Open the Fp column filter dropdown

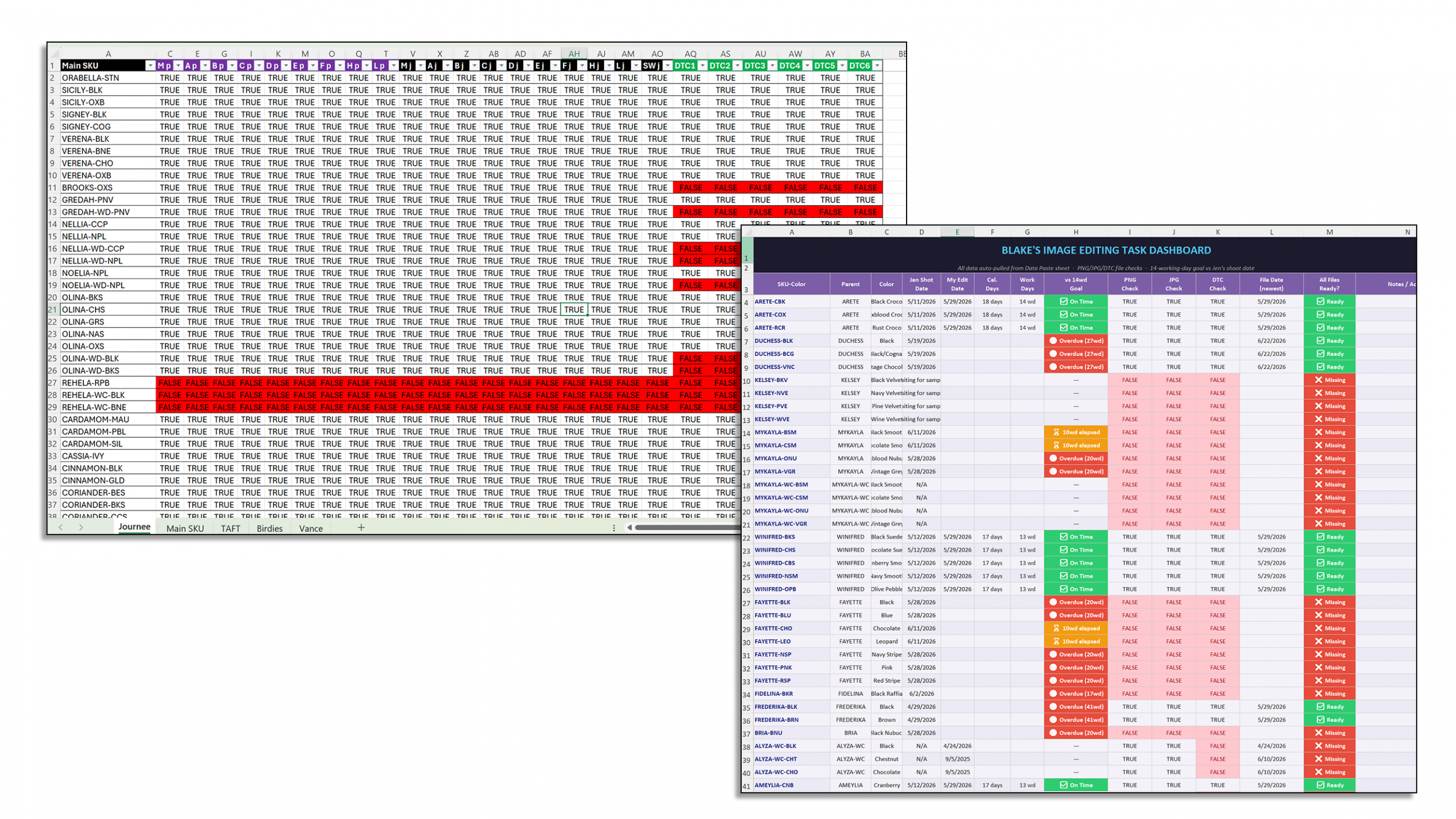point(340,66)
